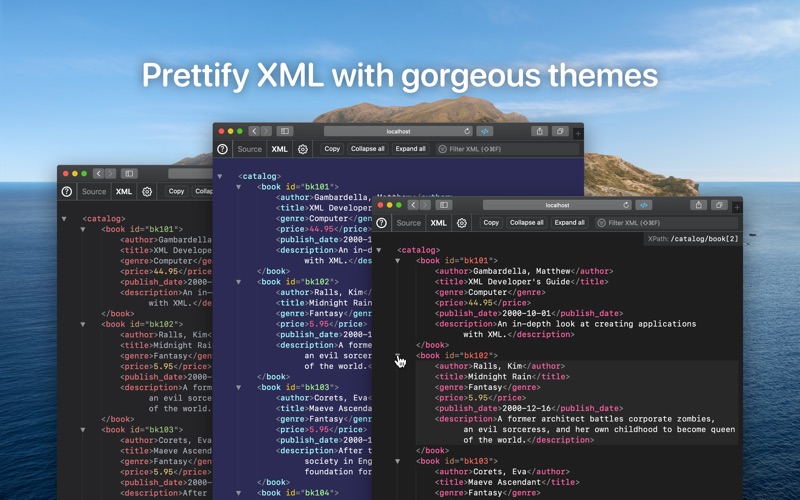Select XML tab in middle window

279,149
